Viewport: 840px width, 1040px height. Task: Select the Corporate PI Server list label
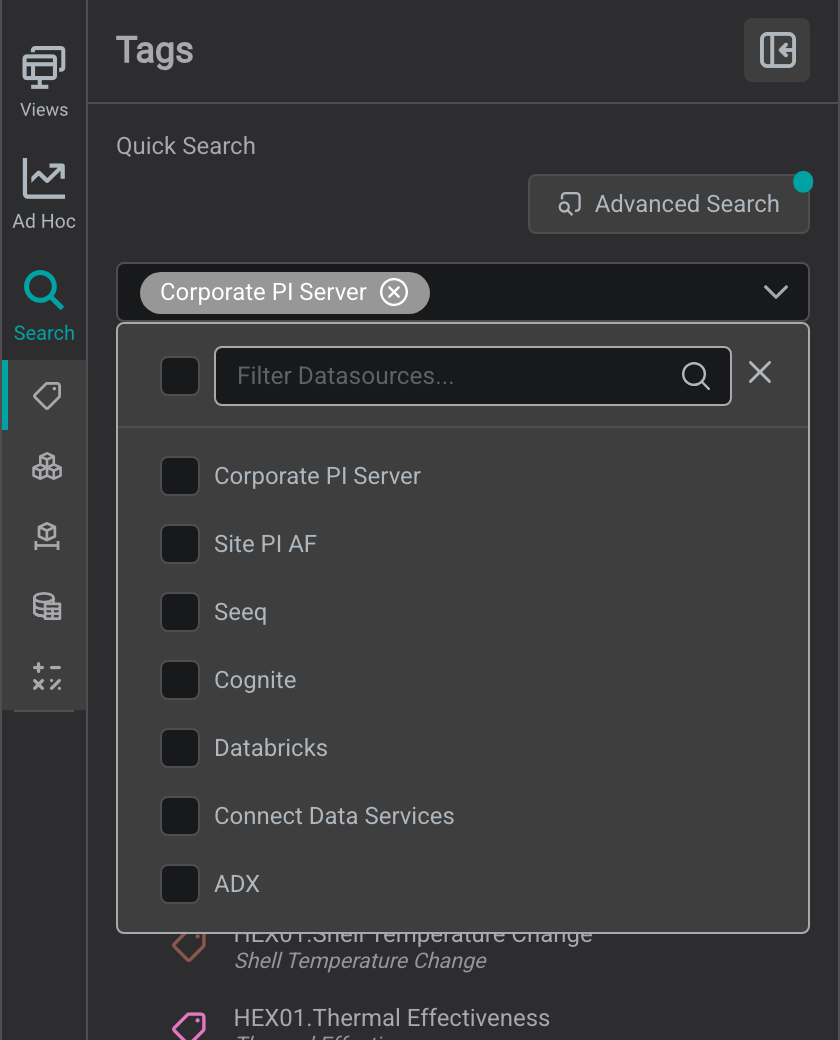pyautogui.click(x=317, y=476)
